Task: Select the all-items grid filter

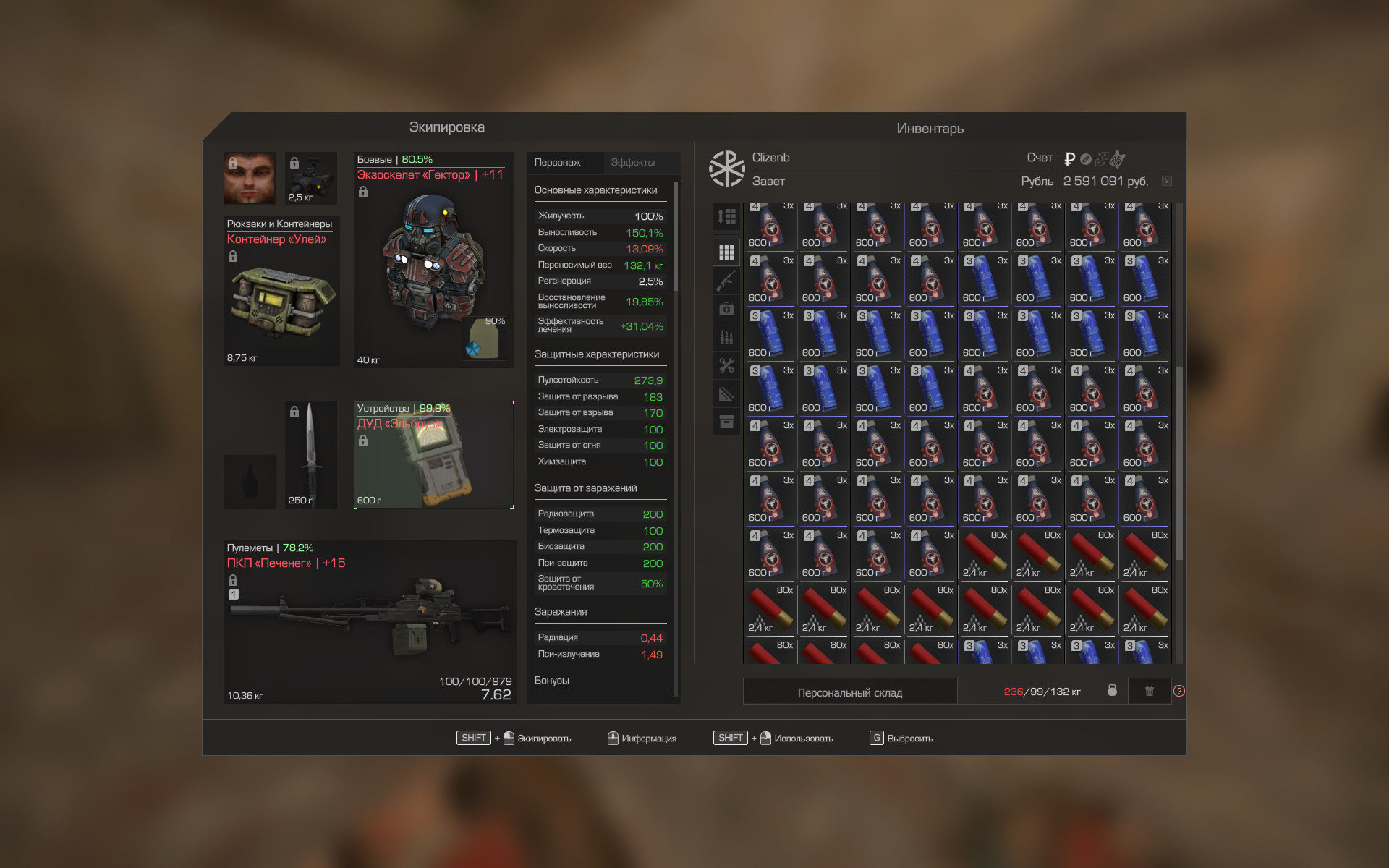Action: 726,252
